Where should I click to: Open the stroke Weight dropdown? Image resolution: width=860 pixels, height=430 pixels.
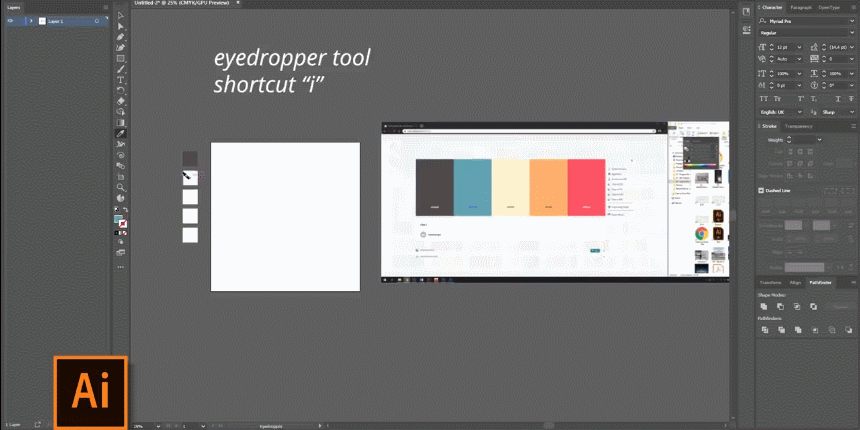coord(819,140)
